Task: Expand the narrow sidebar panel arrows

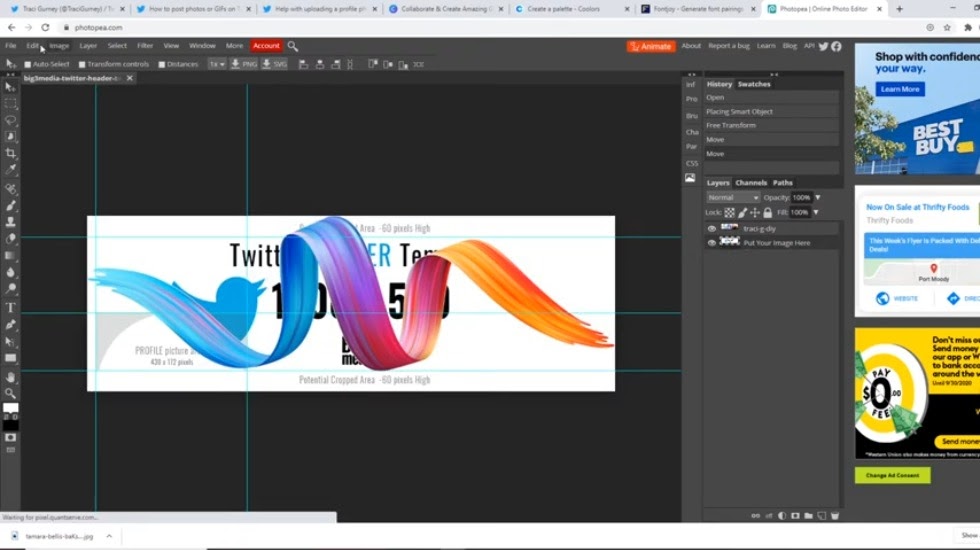Action: (x=691, y=74)
